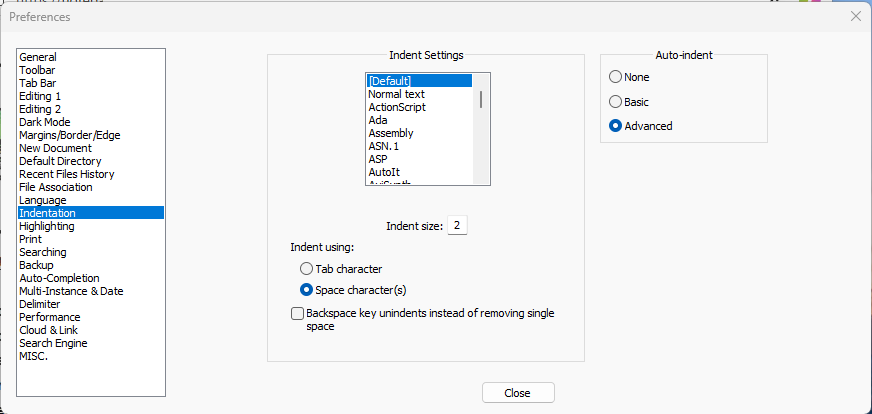Viewport: 872px width, 414px height.
Task: Pick ActionScript in the language list
Action: pos(397,107)
